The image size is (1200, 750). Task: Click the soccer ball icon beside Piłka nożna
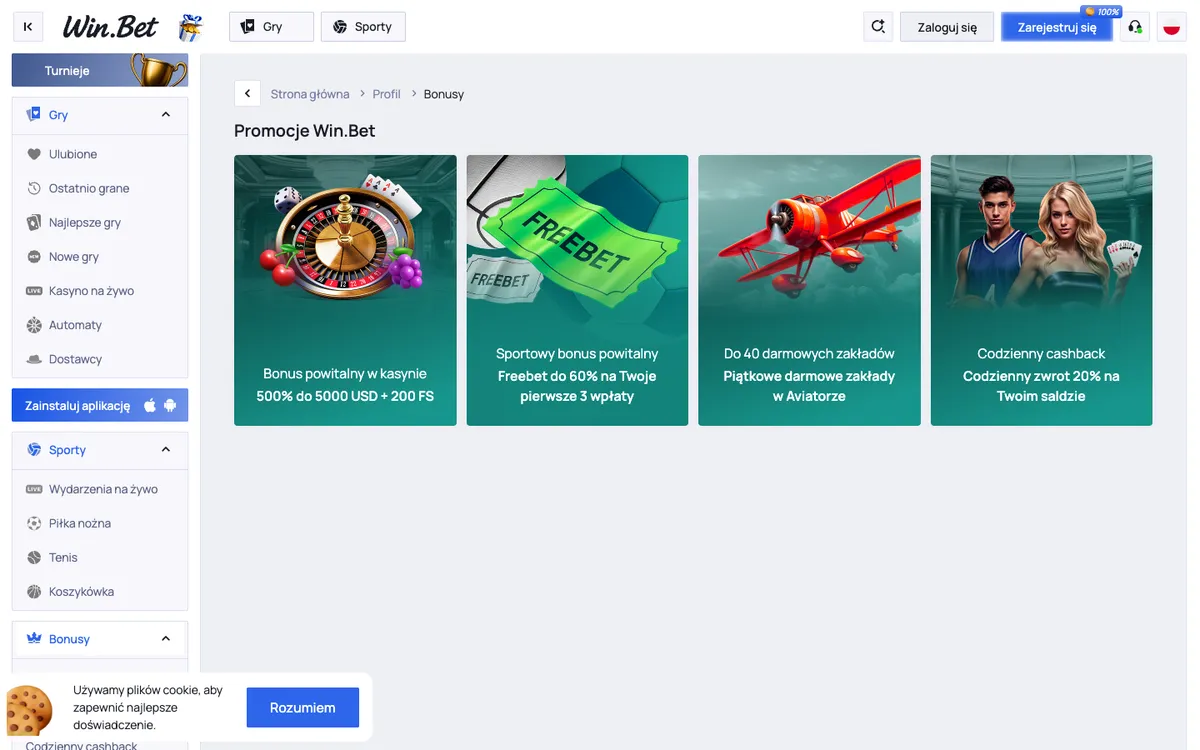tap(34, 523)
